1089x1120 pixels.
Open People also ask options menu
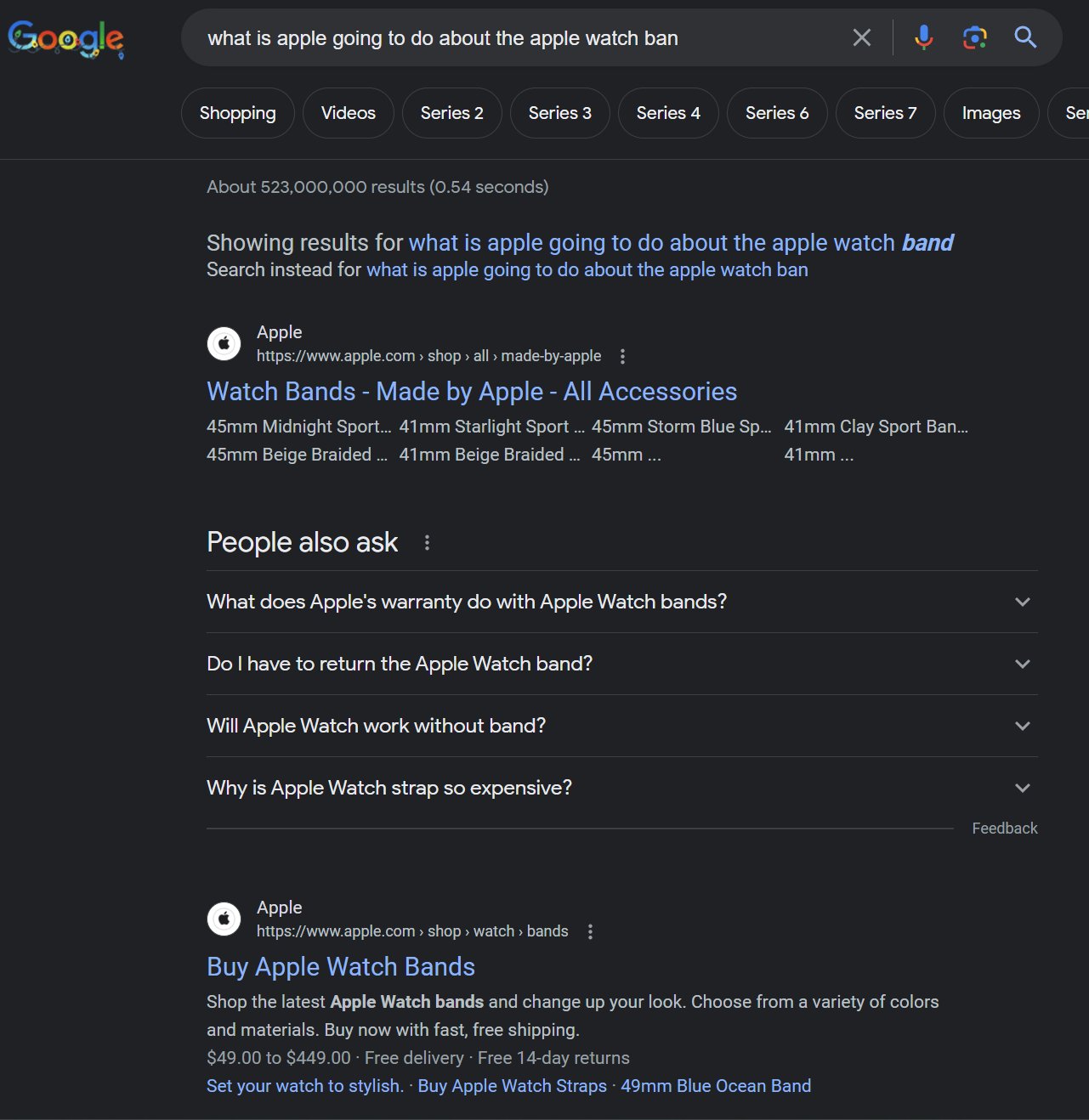point(427,542)
